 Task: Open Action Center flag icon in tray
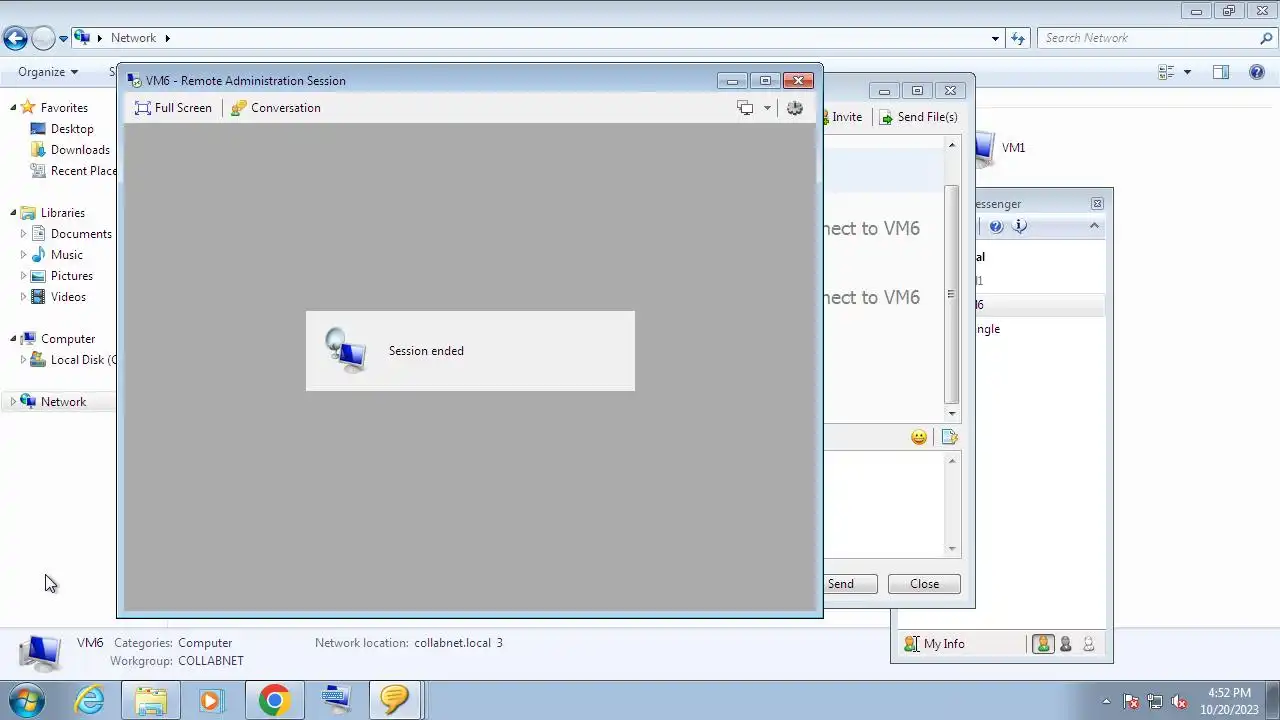tap(1131, 701)
